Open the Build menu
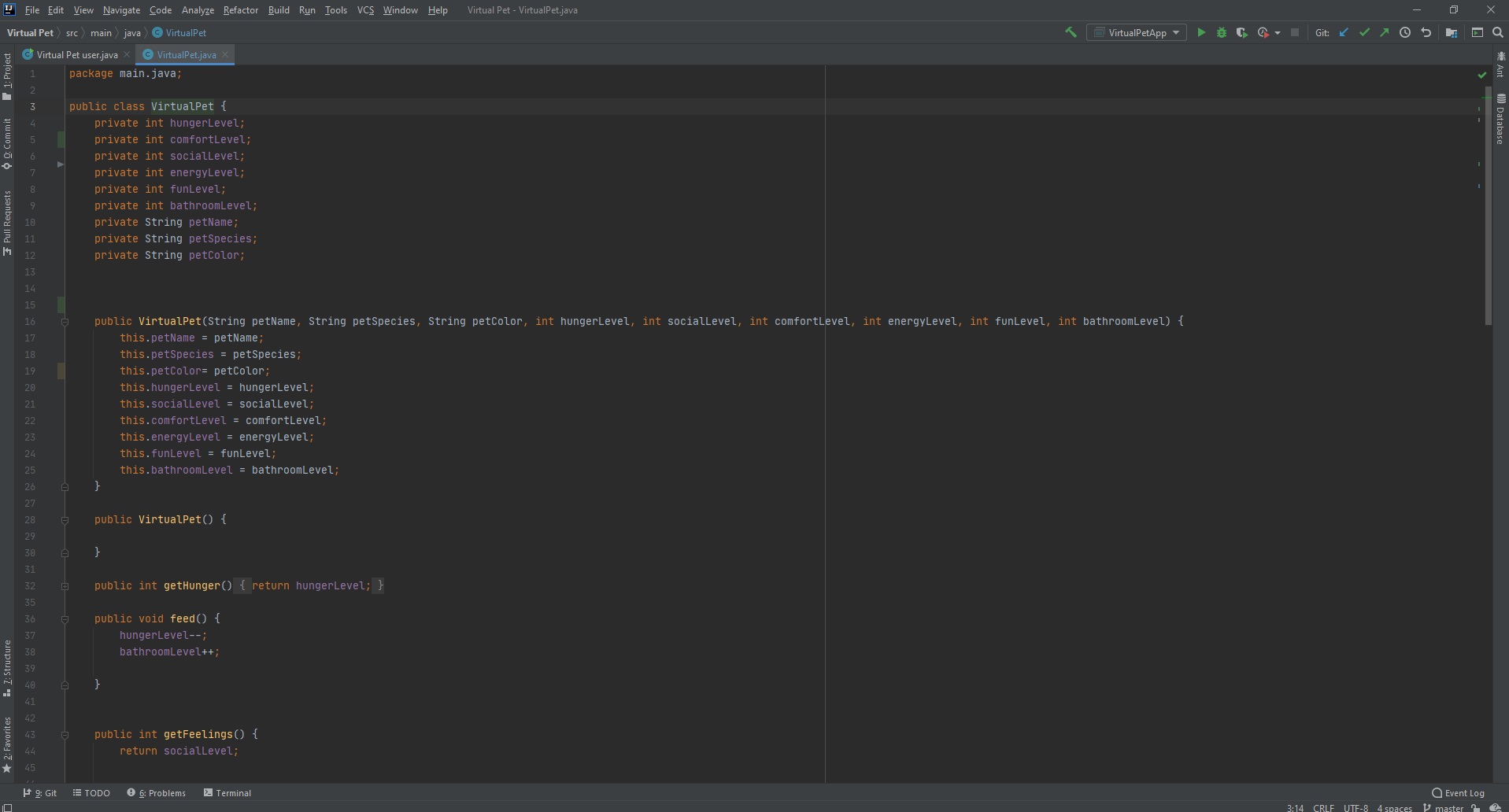This screenshot has width=1509, height=812. click(279, 10)
